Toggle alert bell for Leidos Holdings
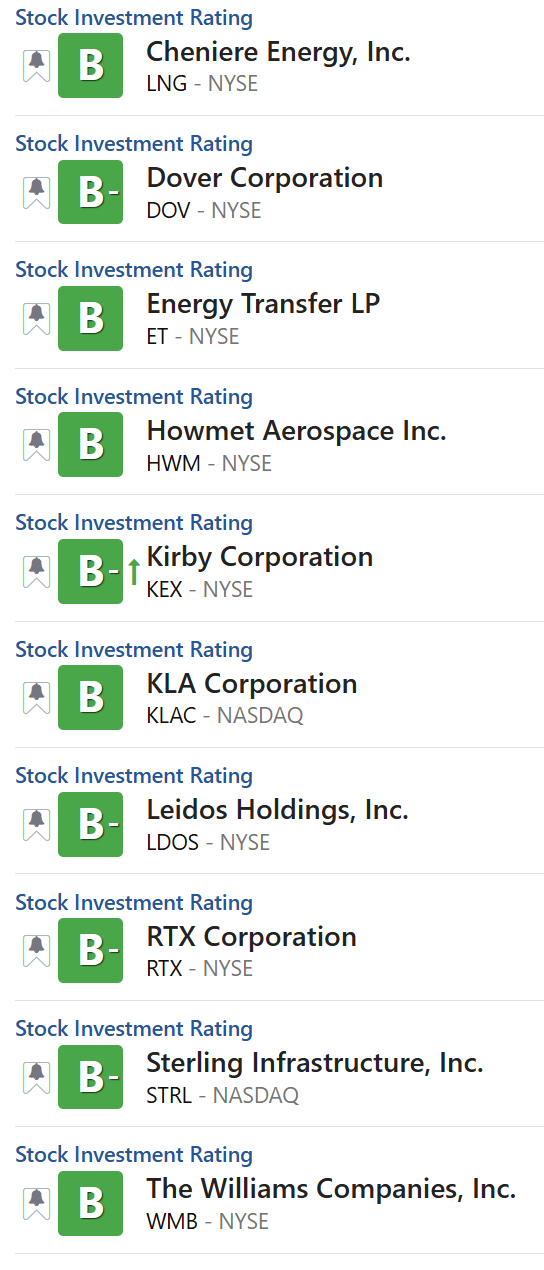The height and width of the screenshot is (1270, 544). (x=37, y=824)
